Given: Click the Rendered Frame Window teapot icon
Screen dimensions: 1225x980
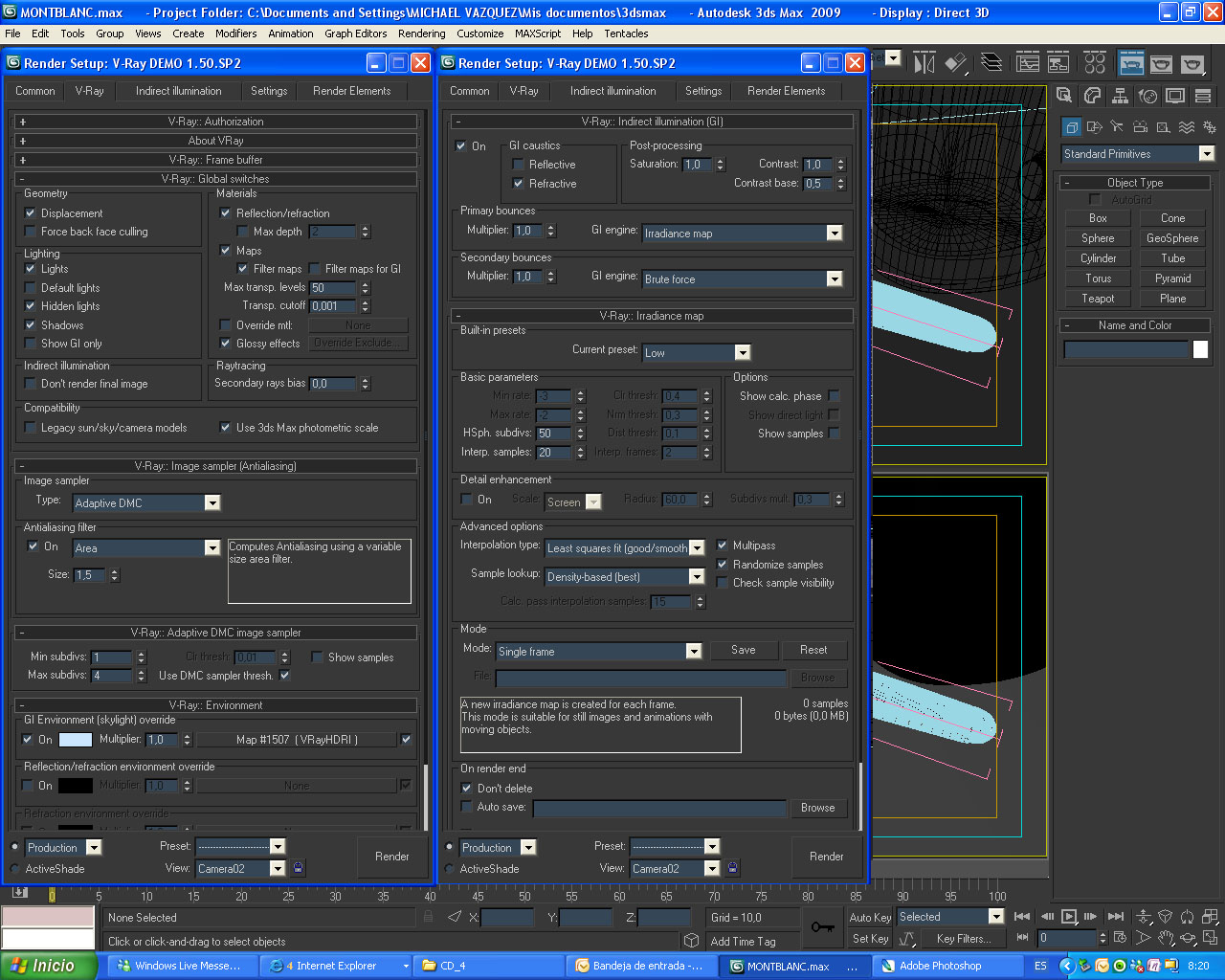Looking at the screenshot, I should [x=1162, y=63].
